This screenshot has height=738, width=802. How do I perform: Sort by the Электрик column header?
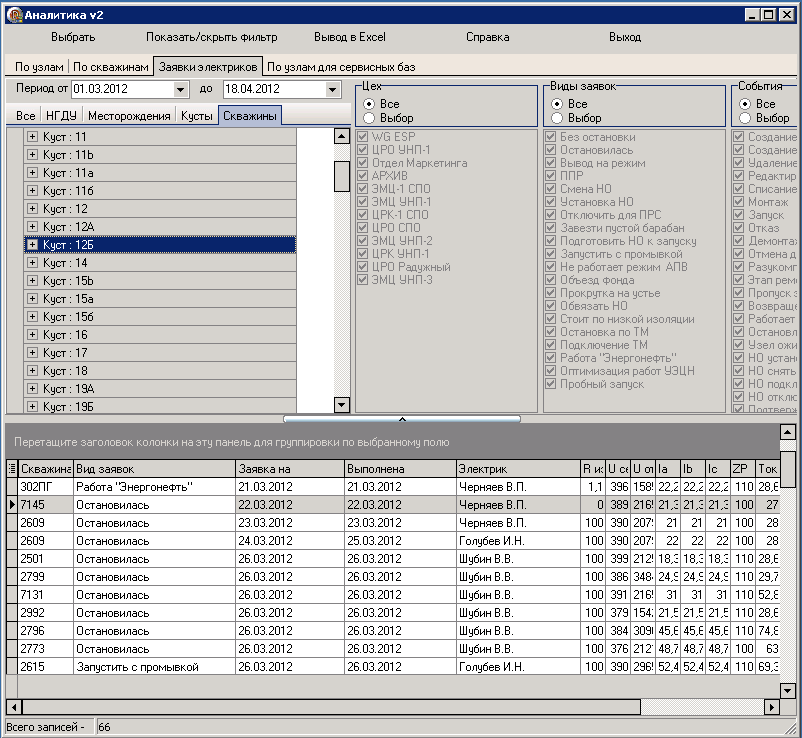[518, 469]
